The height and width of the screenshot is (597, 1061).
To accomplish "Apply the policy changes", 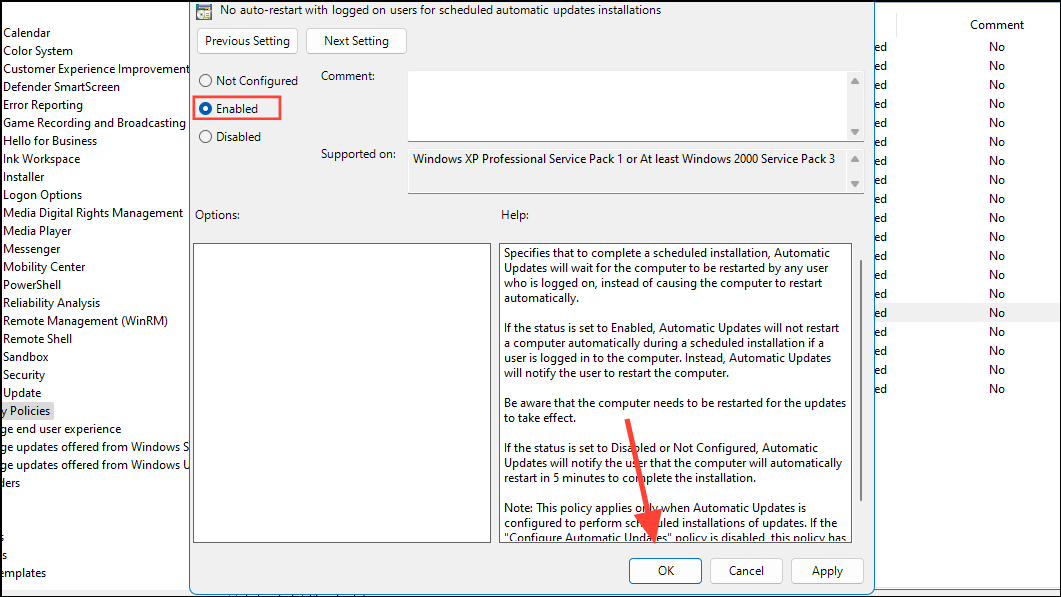I will [x=827, y=570].
